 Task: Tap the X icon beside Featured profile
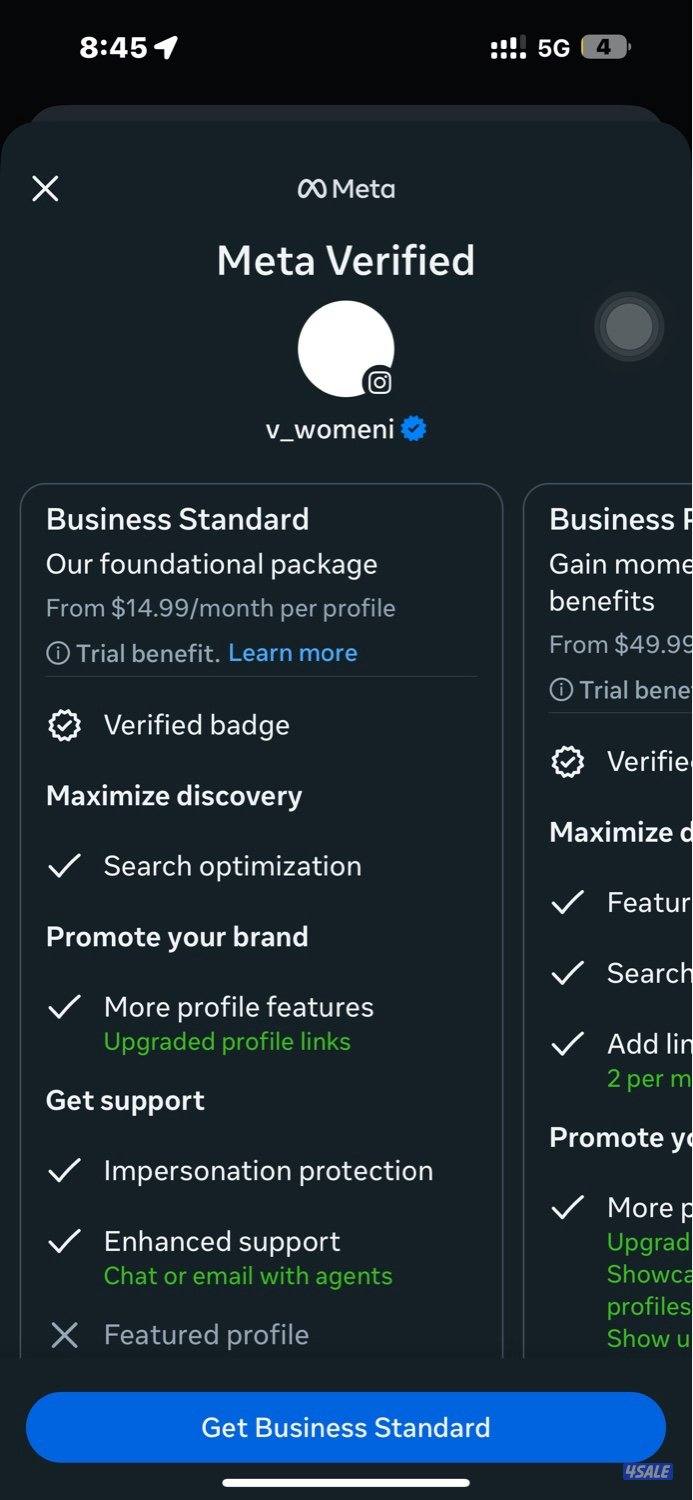(64, 1335)
